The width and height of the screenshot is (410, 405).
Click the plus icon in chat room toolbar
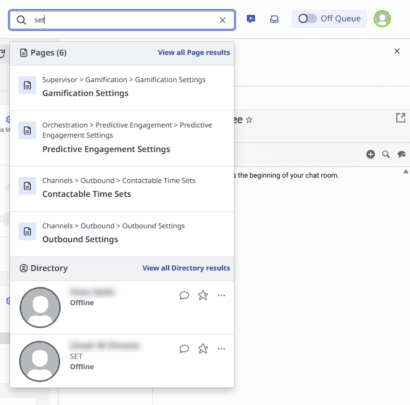pos(370,154)
